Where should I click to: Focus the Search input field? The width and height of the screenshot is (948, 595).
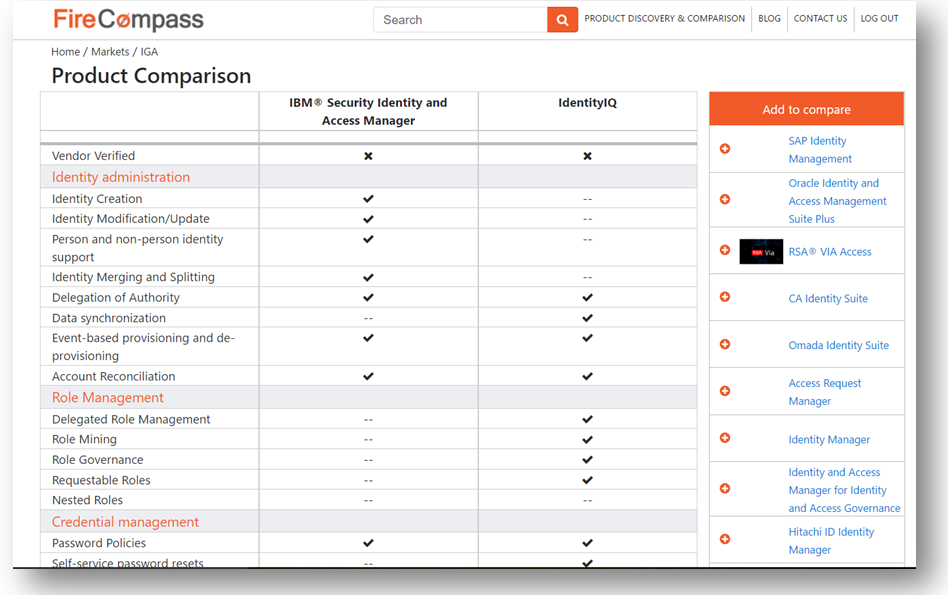(x=461, y=20)
